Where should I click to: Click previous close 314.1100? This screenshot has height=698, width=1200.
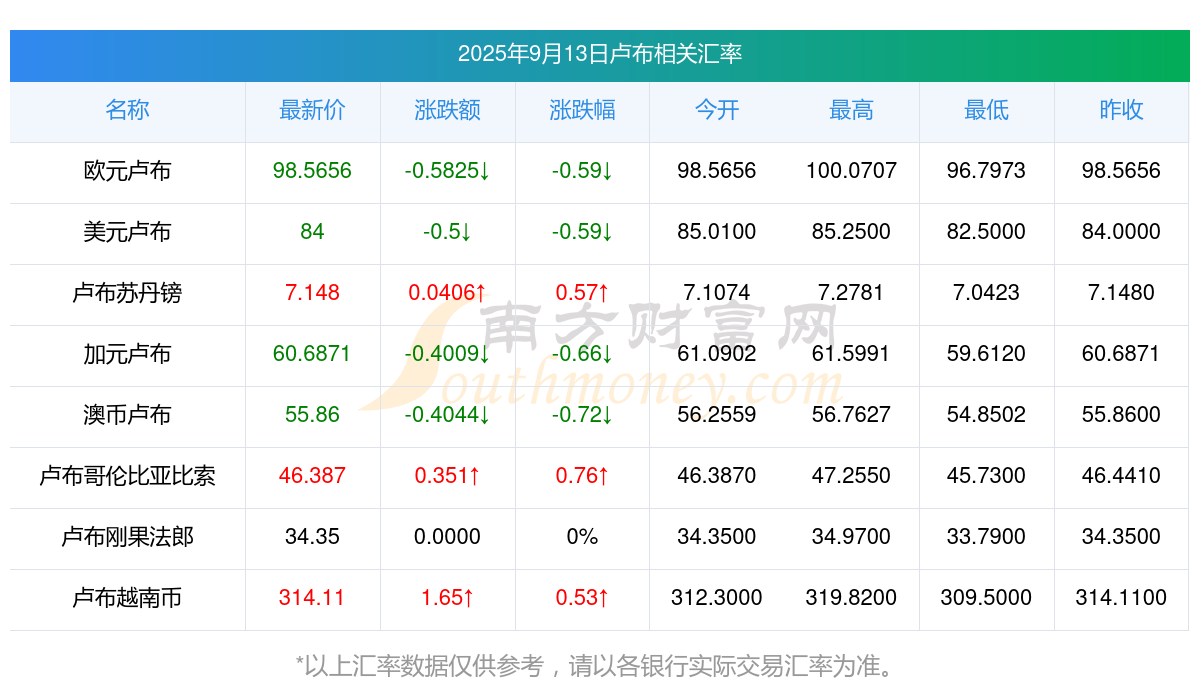[1121, 598]
